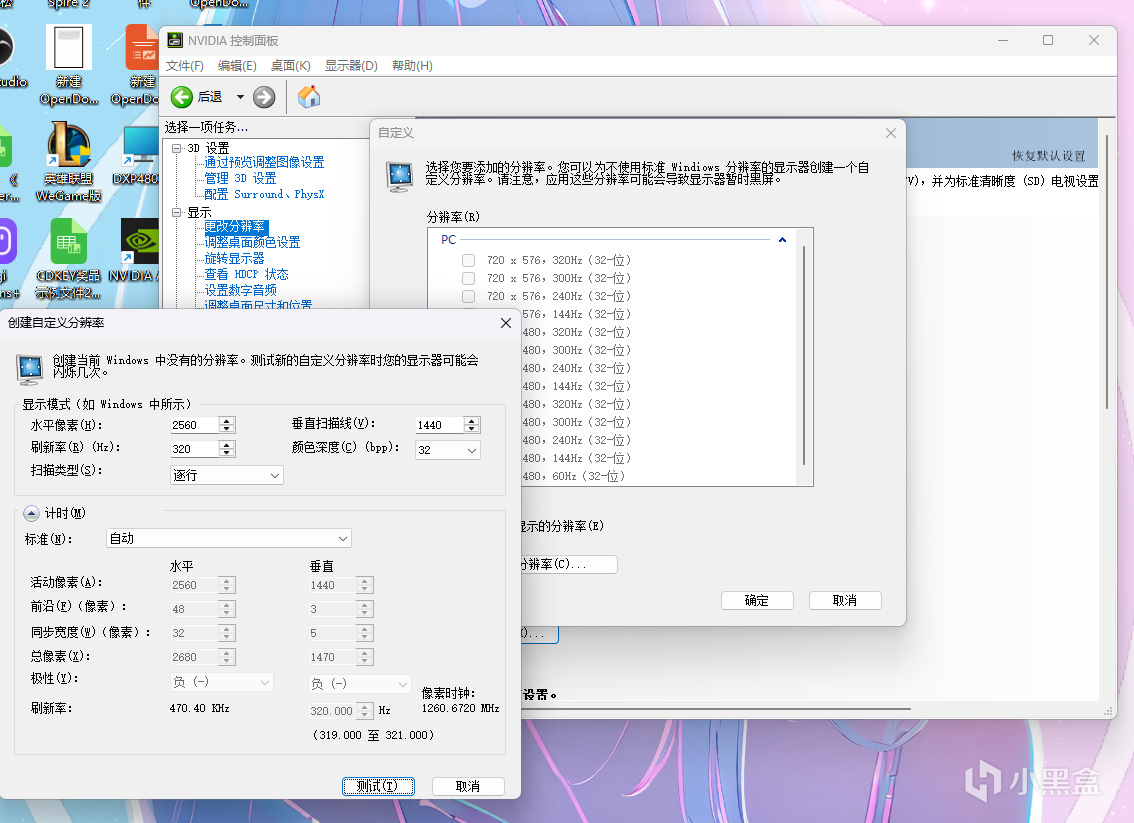Click the 分辨率(C)... button

coord(568,564)
